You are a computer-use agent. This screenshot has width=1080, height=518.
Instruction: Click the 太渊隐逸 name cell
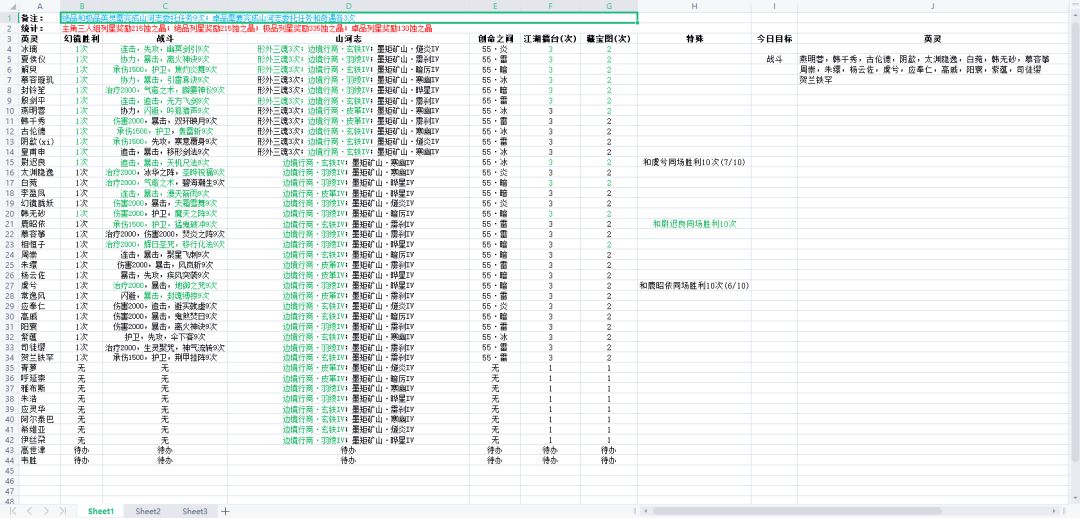coord(39,173)
